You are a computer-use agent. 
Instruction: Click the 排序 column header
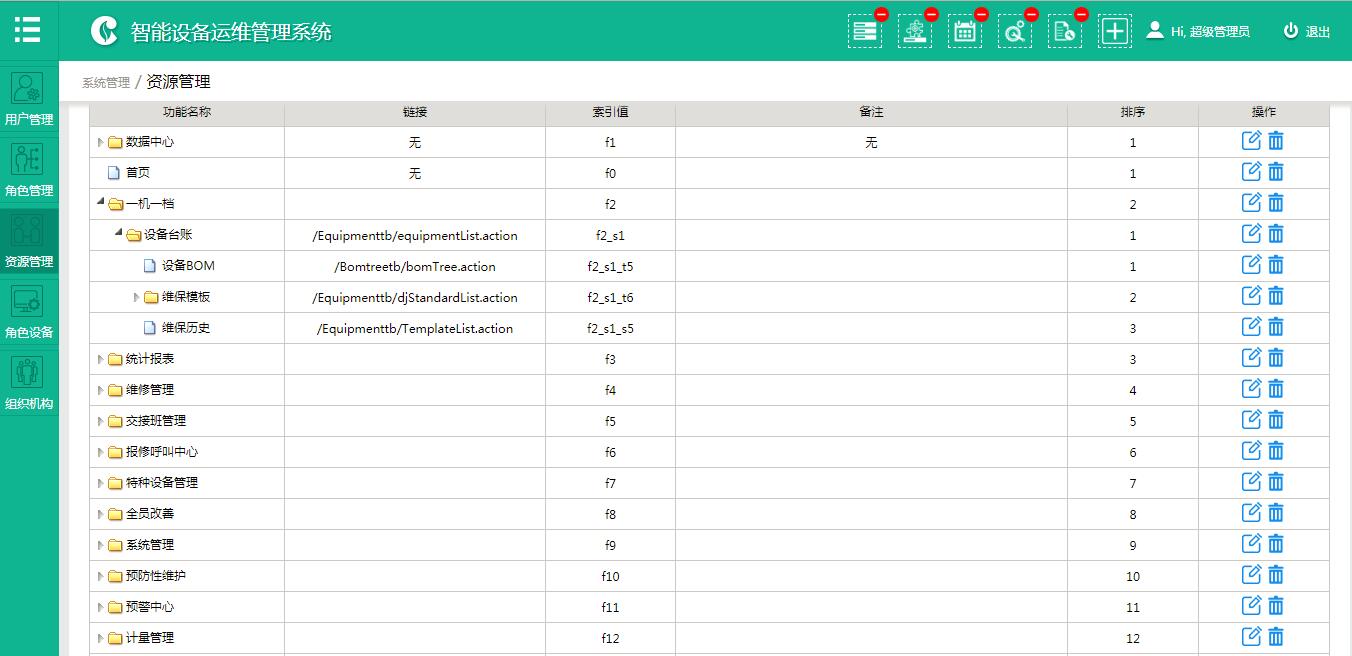pos(1133,112)
